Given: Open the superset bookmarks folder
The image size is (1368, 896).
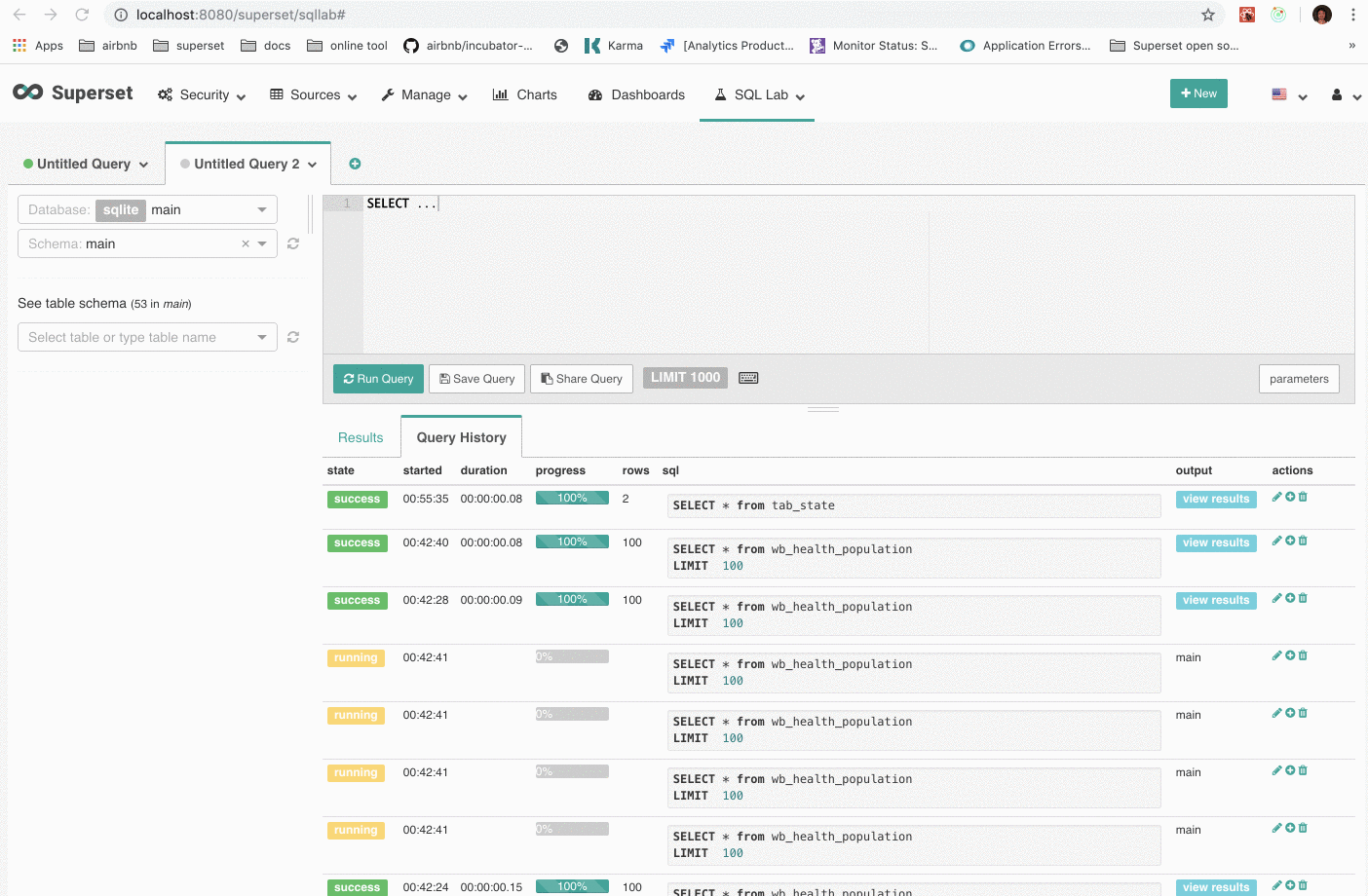Looking at the screenshot, I should [189, 46].
